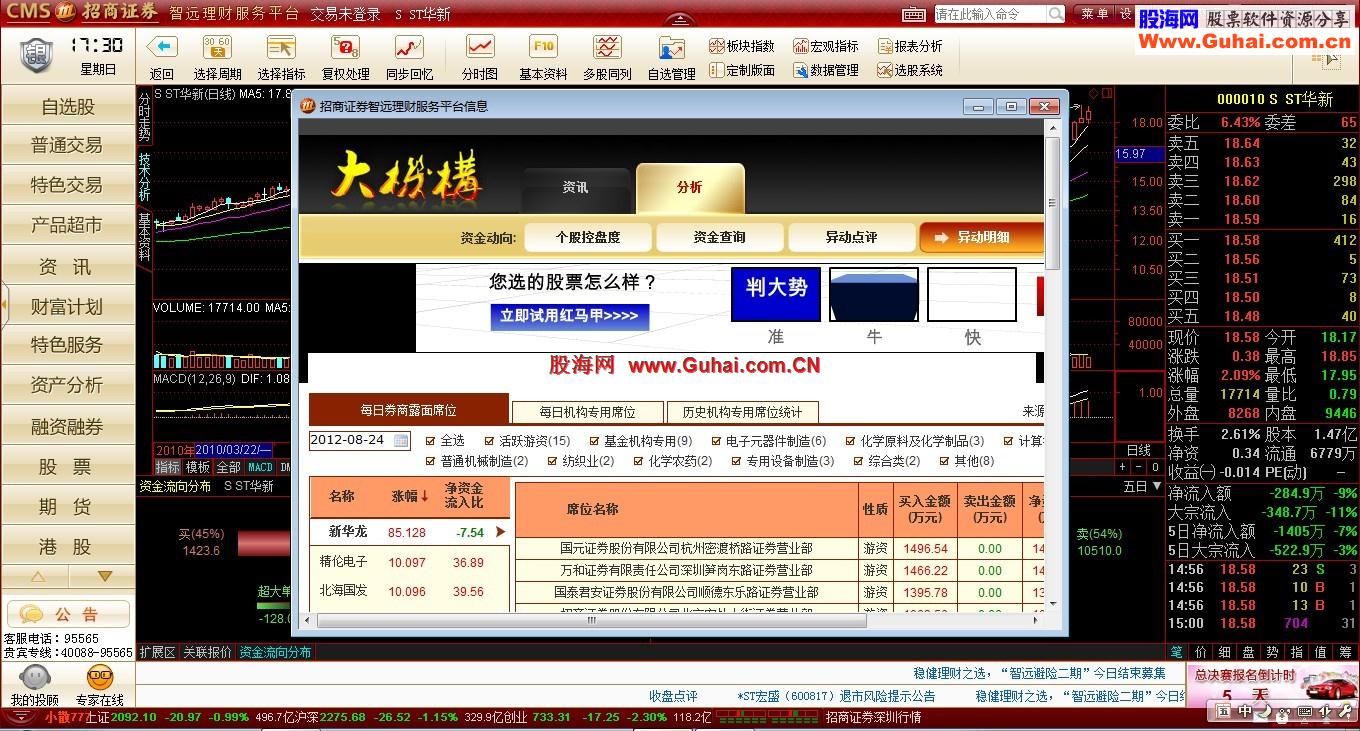Open 自选管理 folder icon

click(671, 47)
